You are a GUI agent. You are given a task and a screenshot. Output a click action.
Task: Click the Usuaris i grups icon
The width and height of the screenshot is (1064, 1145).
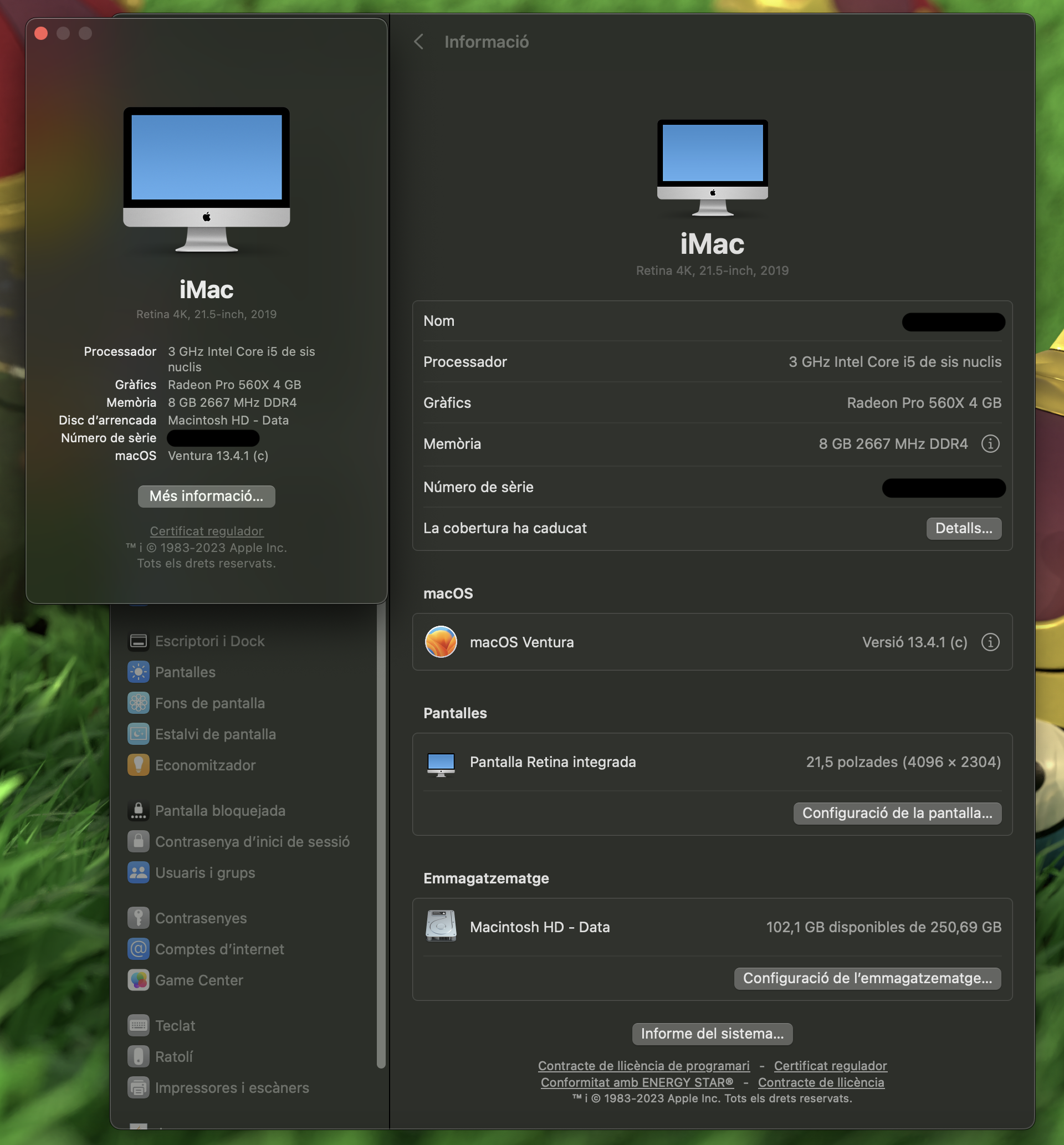(x=138, y=873)
